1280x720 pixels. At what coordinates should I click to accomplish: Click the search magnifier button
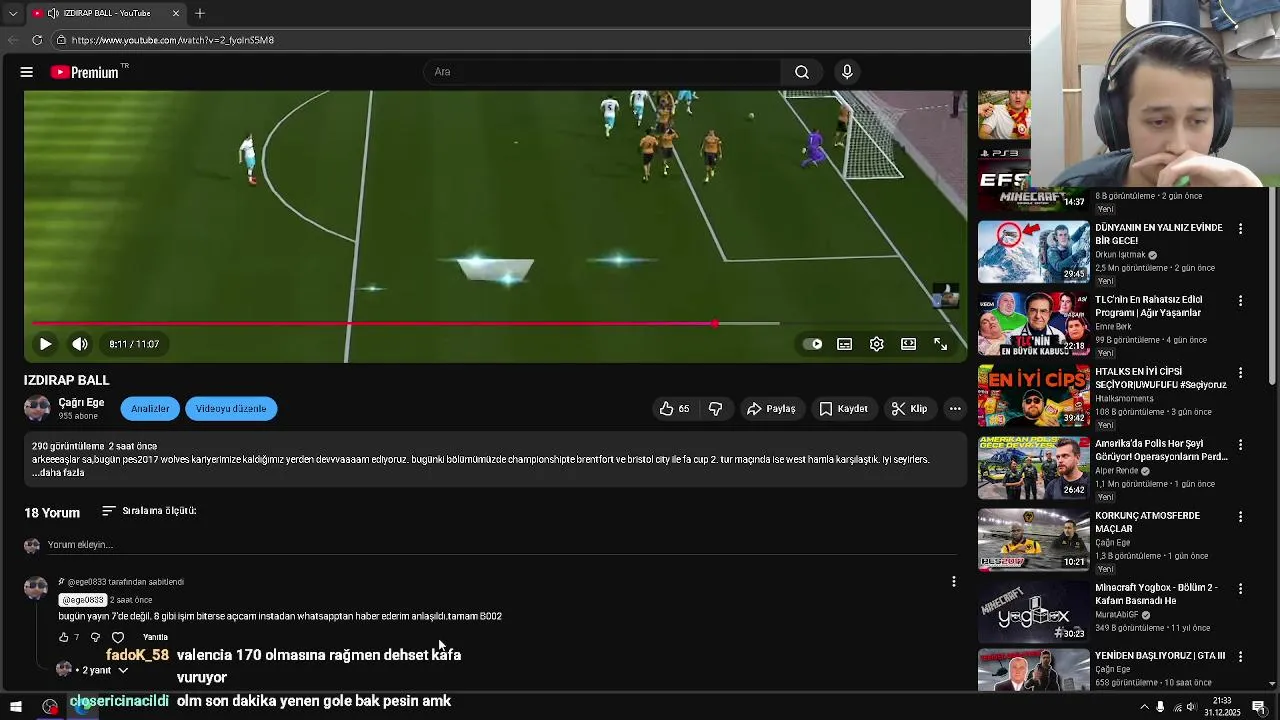pyautogui.click(x=802, y=72)
